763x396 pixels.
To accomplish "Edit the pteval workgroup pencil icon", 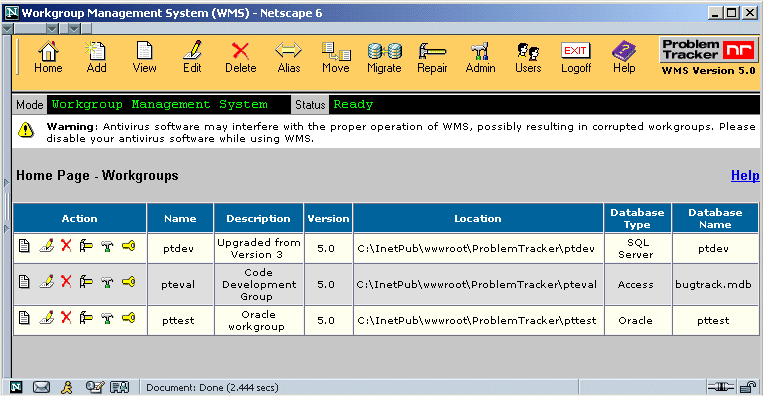I will (46, 282).
